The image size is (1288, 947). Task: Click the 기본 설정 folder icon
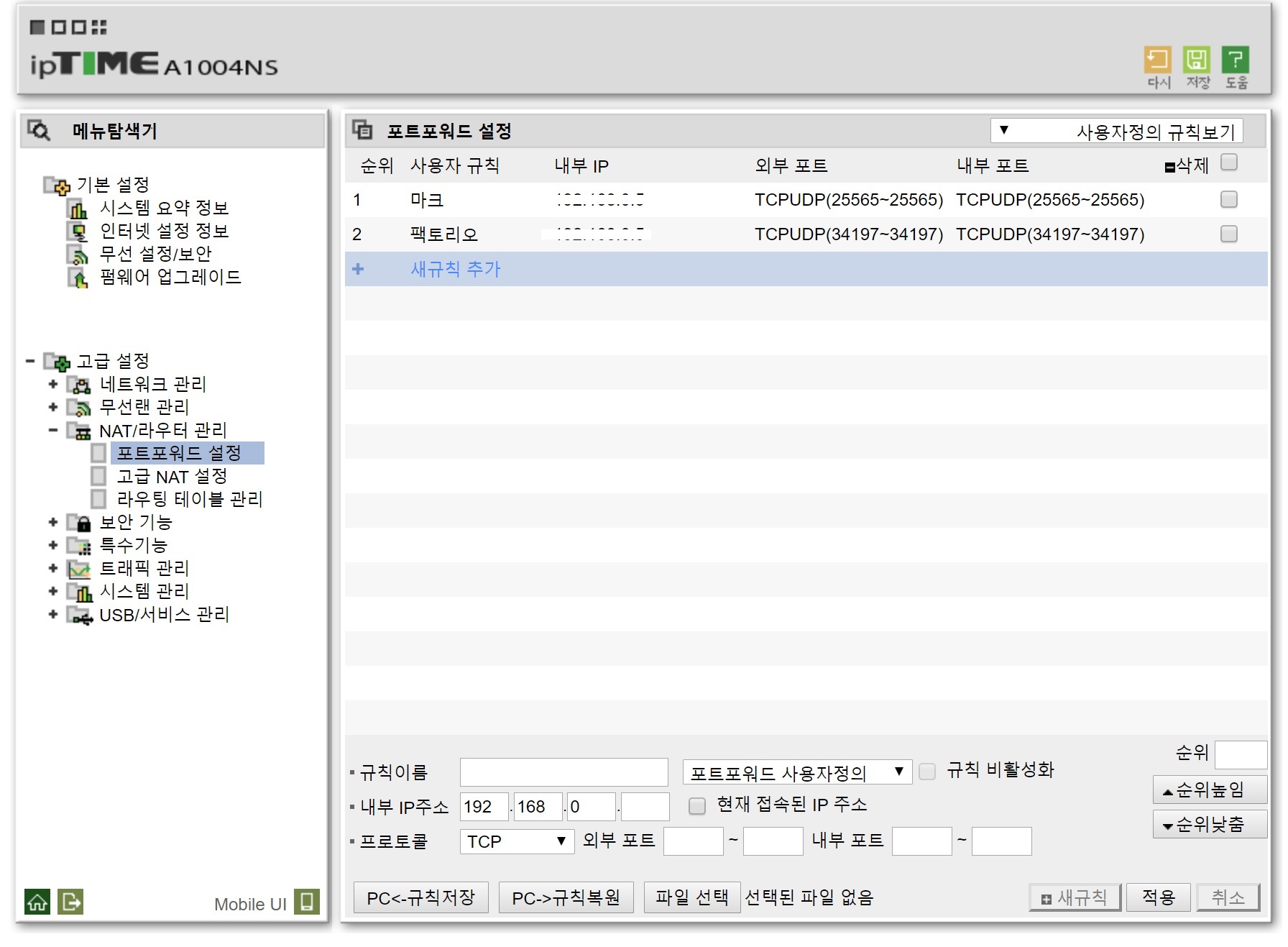click(57, 186)
